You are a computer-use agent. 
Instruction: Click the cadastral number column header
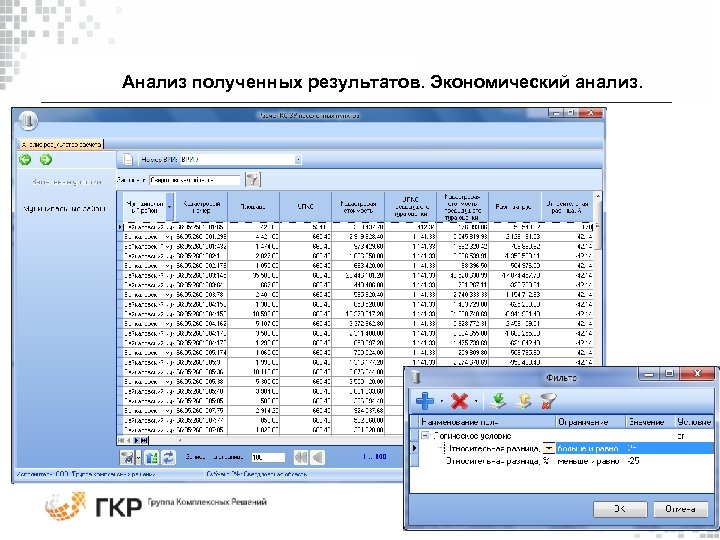[x=201, y=207]
